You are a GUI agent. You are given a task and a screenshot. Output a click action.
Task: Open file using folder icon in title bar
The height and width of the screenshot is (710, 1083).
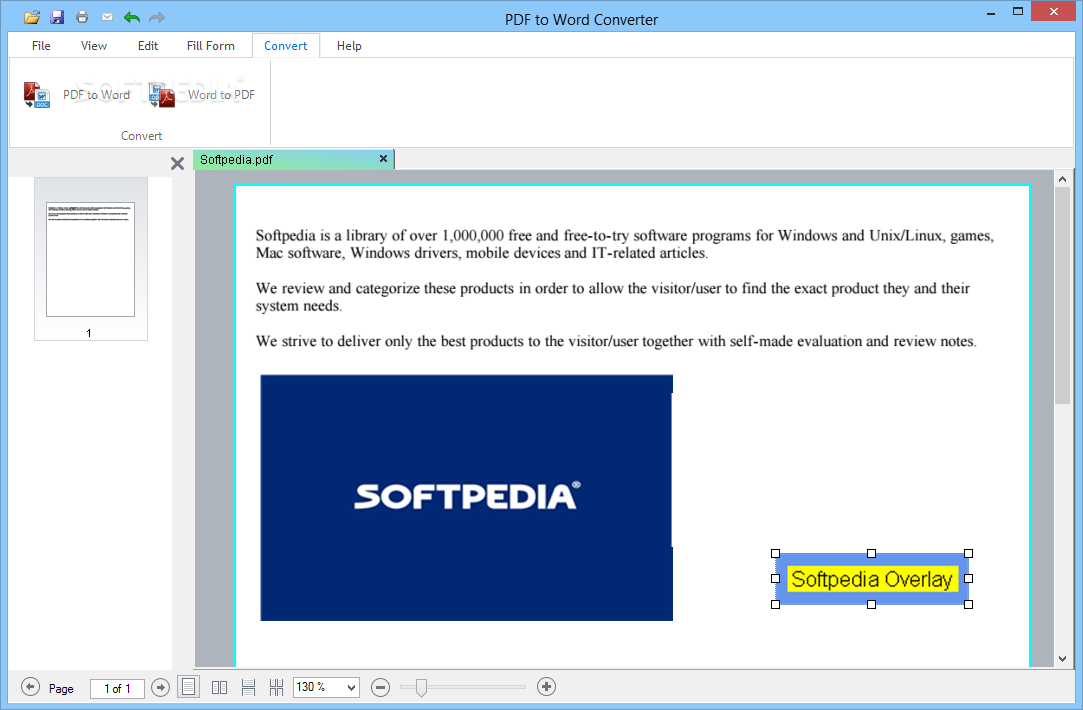pos(32,17)
